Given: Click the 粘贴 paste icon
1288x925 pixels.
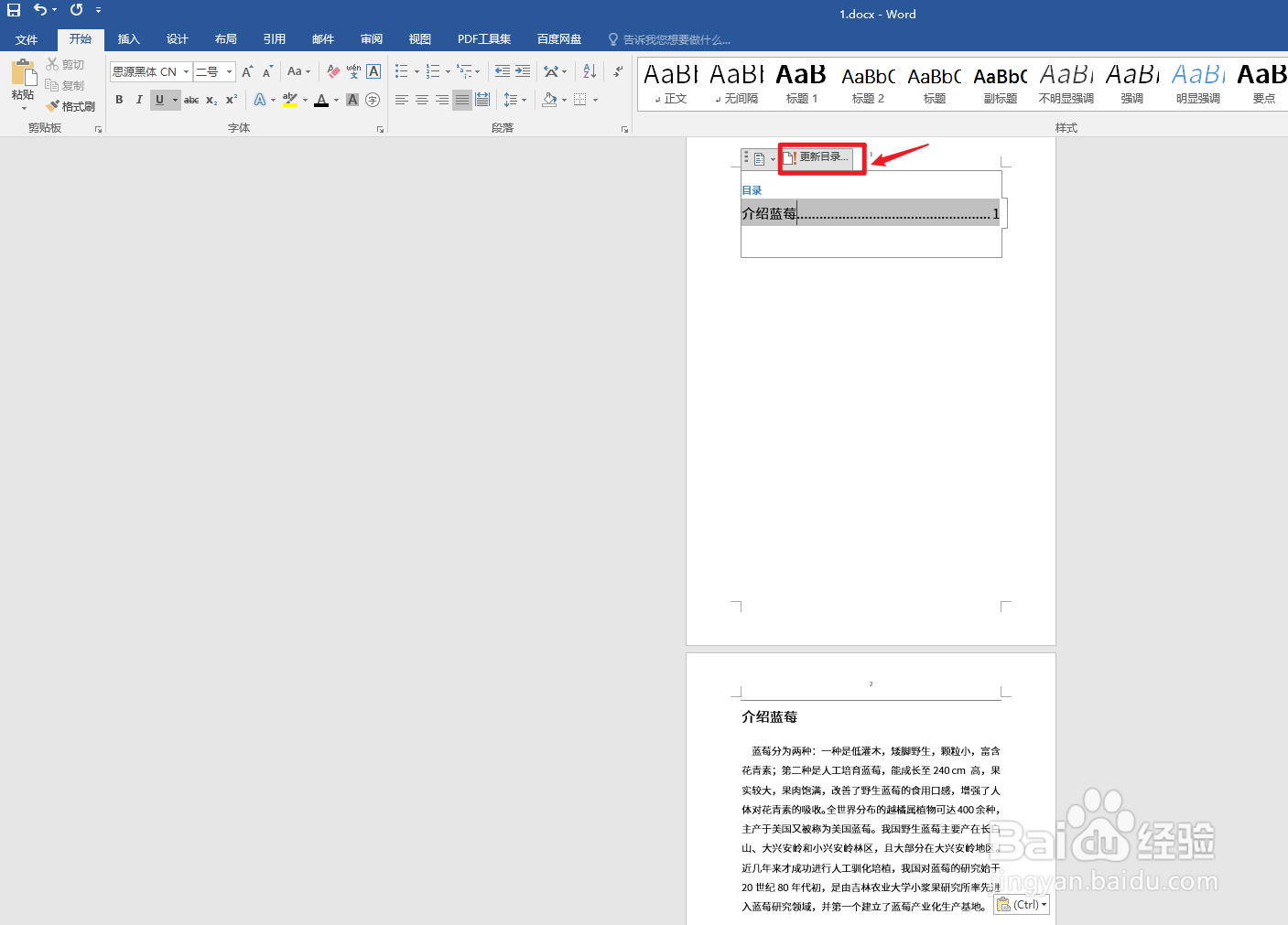Looking at the screenshot, I should coord(23,72).
